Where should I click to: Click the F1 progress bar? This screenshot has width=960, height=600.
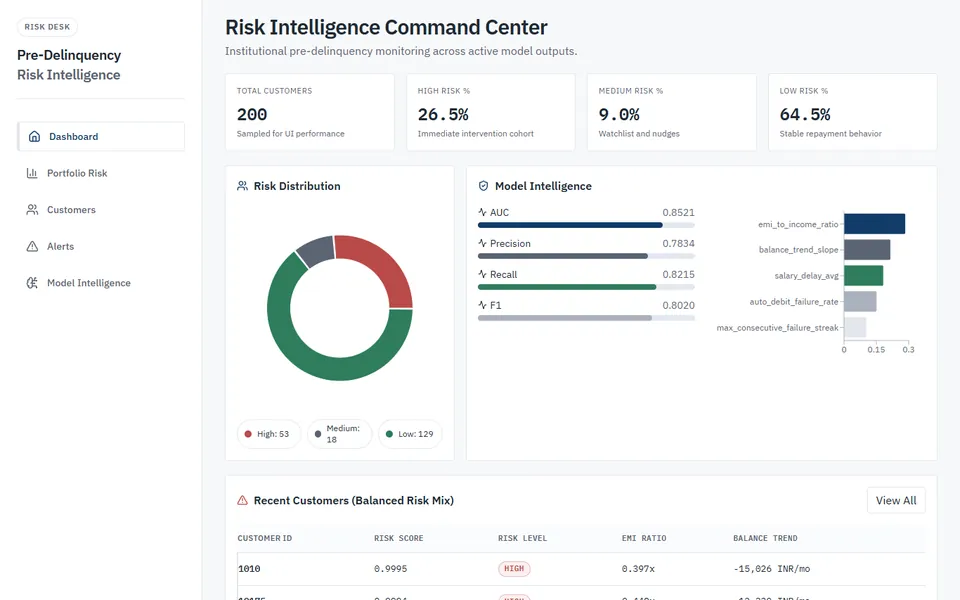[586, 318]
